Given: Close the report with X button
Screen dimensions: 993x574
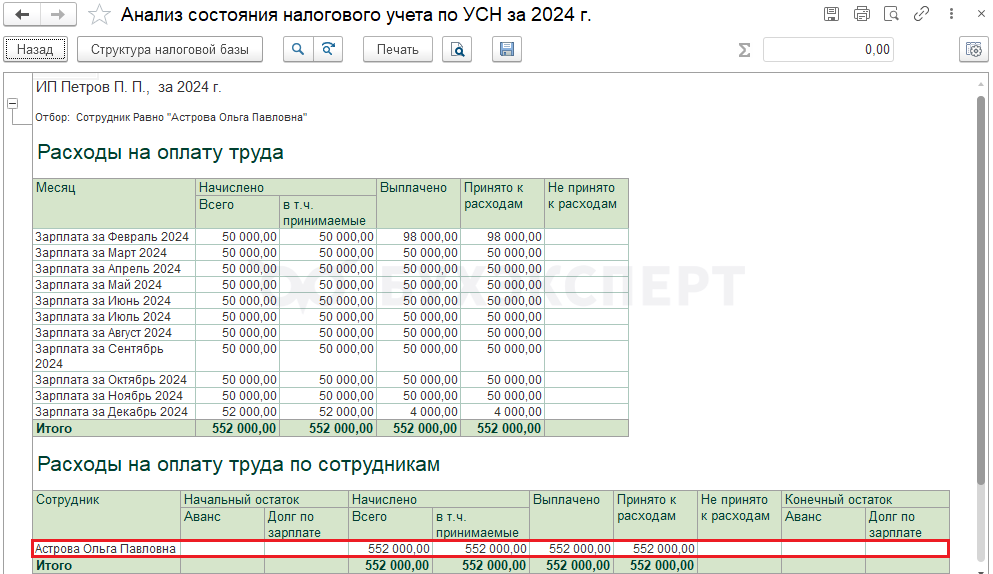Looking at the screenshot, I should [x=981, y=14].
